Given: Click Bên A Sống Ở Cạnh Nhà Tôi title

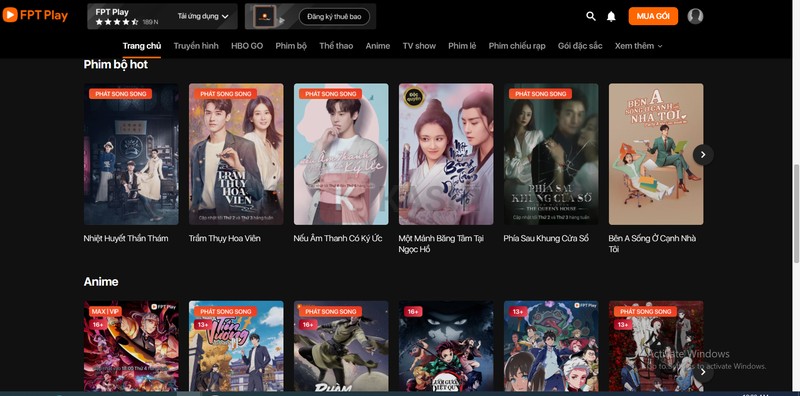Looking at the screenshot, I should click(653, 244).
